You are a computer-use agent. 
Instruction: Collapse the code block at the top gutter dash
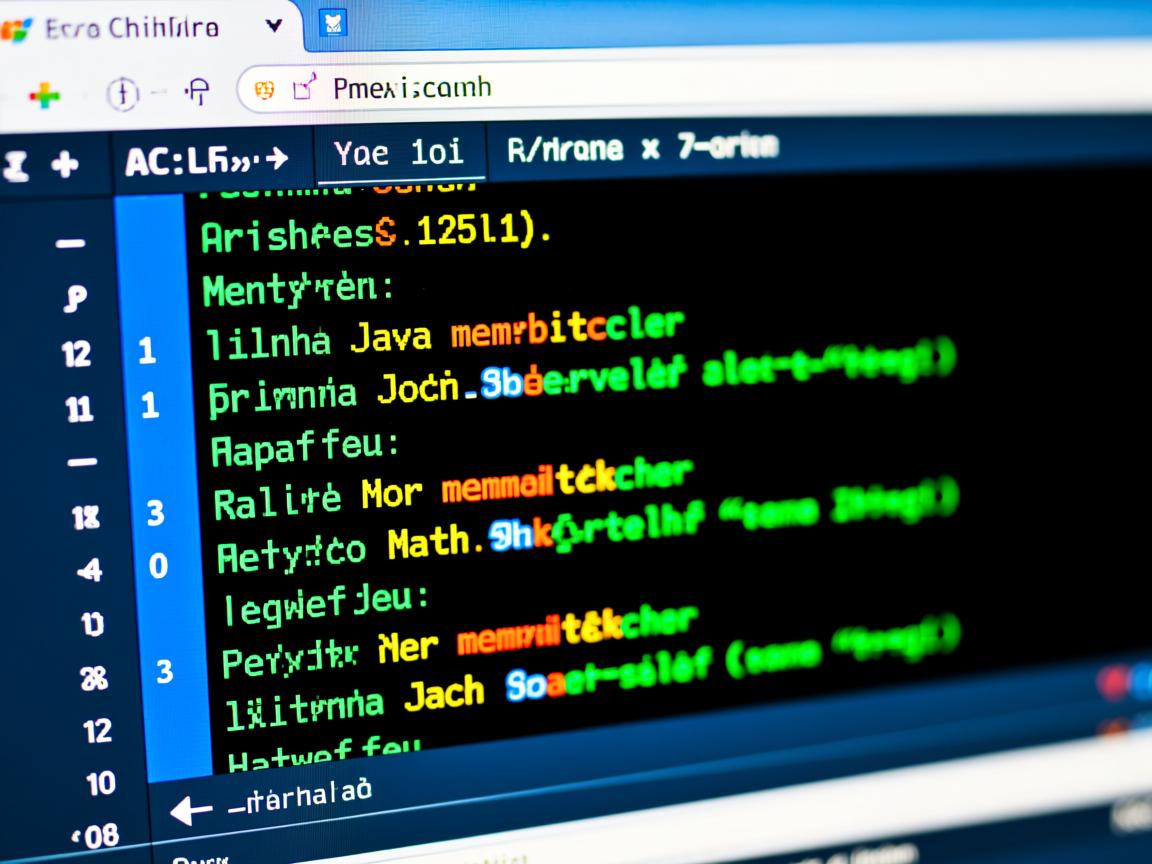(70, 243)
